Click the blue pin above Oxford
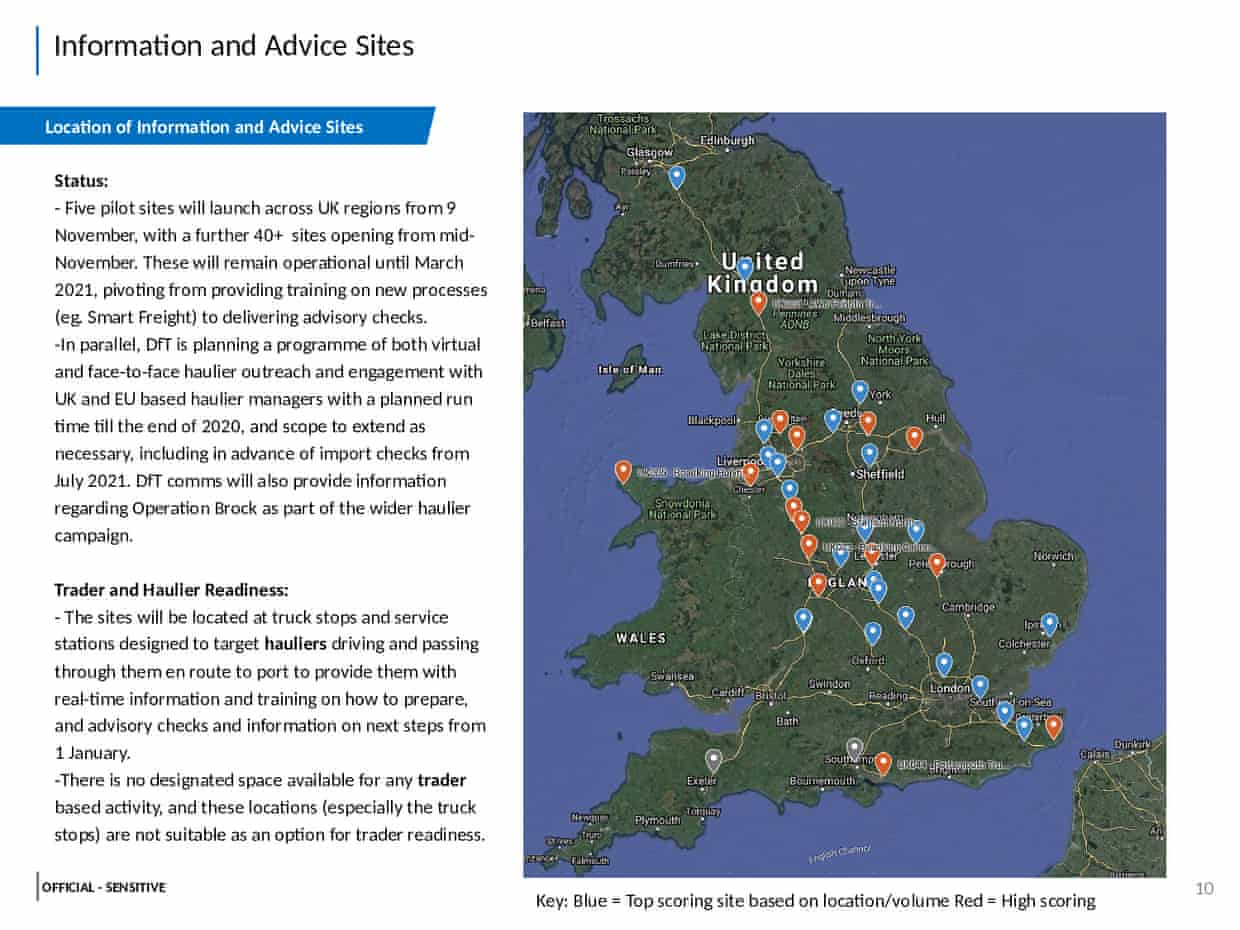 click(872, 632)
